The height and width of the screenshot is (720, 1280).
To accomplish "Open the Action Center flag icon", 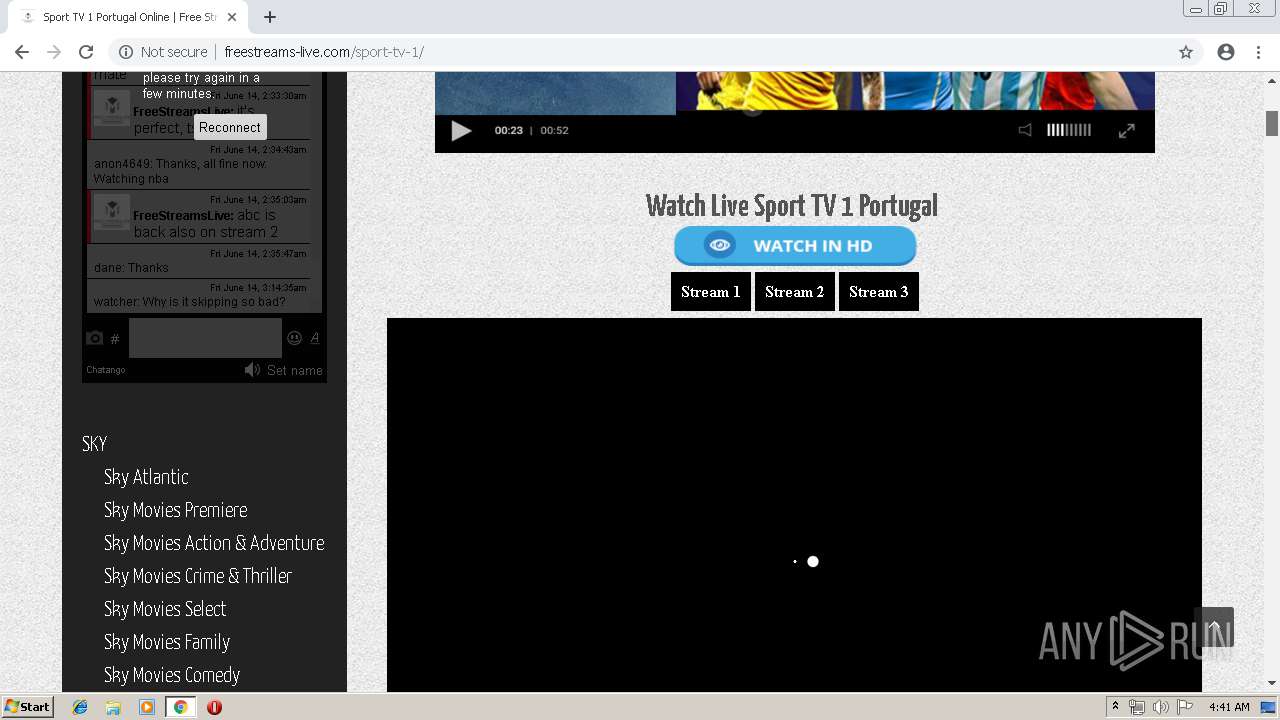I will coord(1185,707).
